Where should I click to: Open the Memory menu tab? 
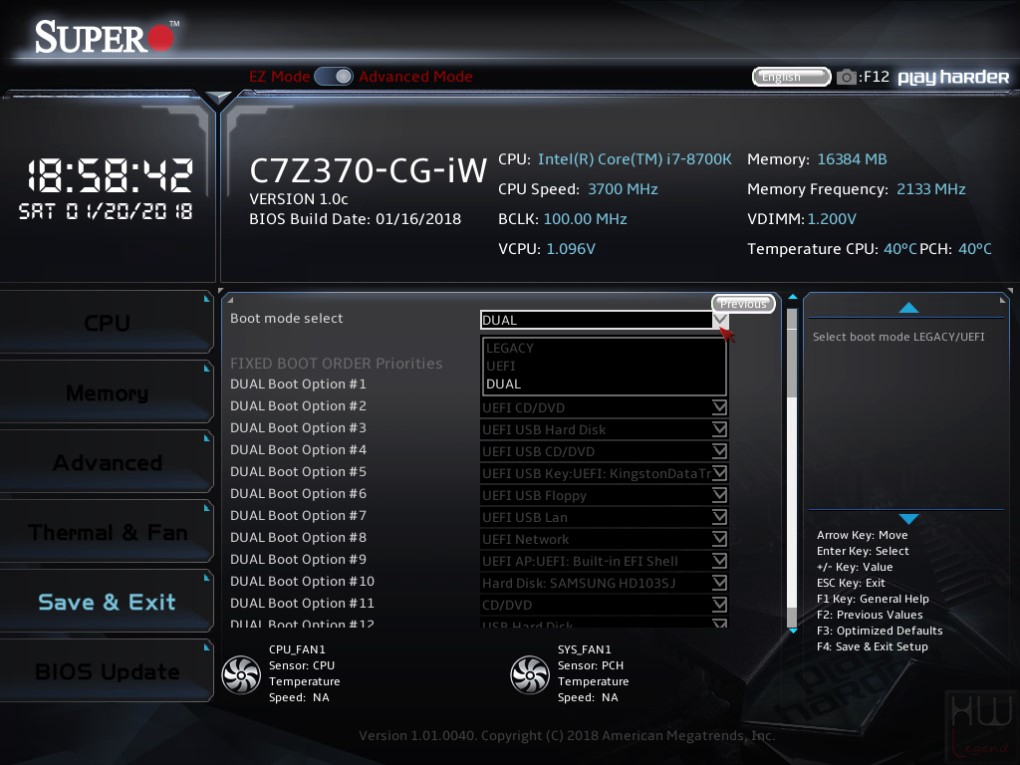[107, 393]
